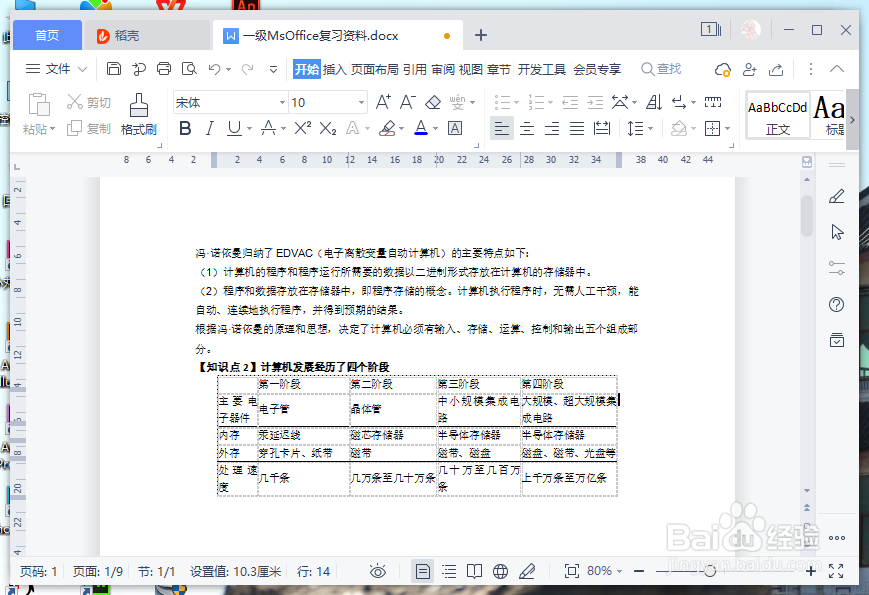The width and height of the screenshot is (869, 595).
Task: Apply superscript formatting
Action: pos(302,127)
